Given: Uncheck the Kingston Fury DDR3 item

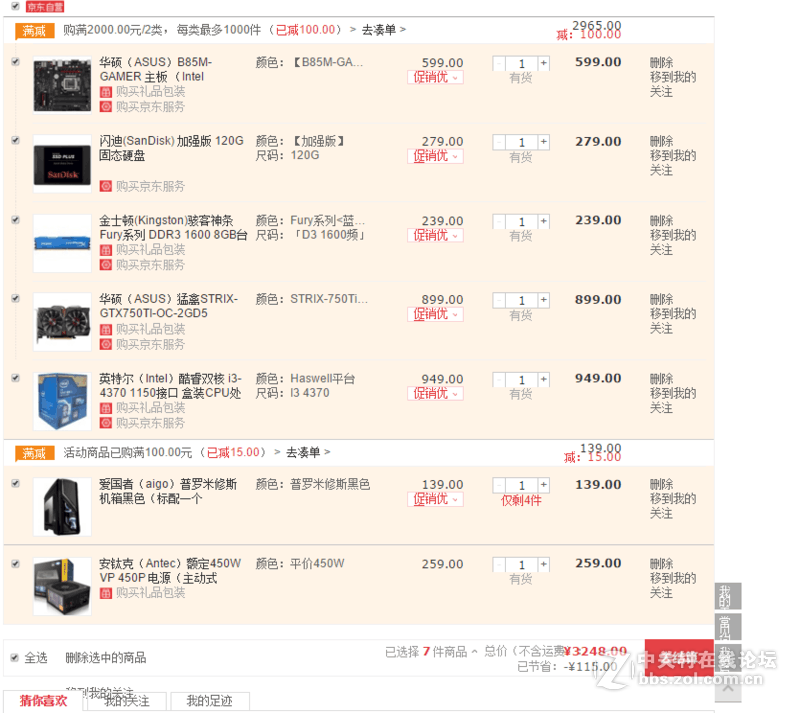Looking at the screenshot, I should [15, 219].
